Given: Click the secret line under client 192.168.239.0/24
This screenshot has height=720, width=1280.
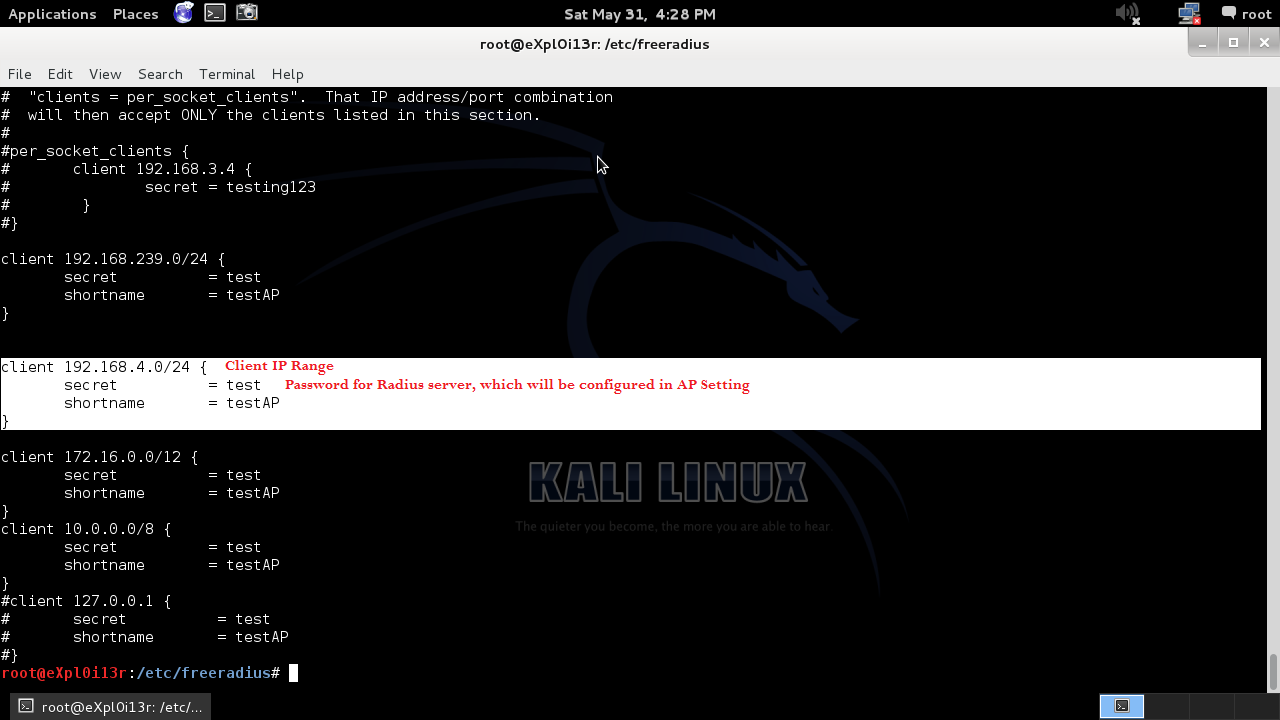Looking at the screenshot, I should pyautogui.click(x=162, y=277).
